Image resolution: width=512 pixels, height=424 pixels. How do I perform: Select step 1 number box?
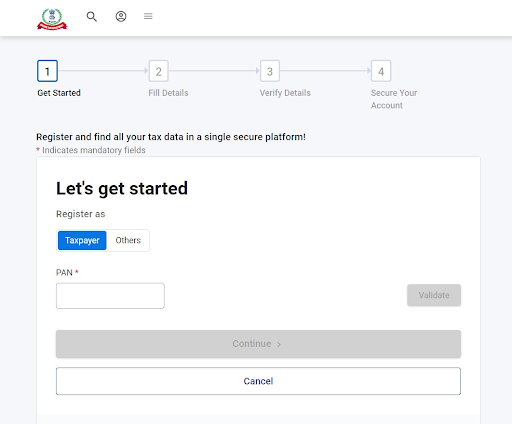pos(47,71)
